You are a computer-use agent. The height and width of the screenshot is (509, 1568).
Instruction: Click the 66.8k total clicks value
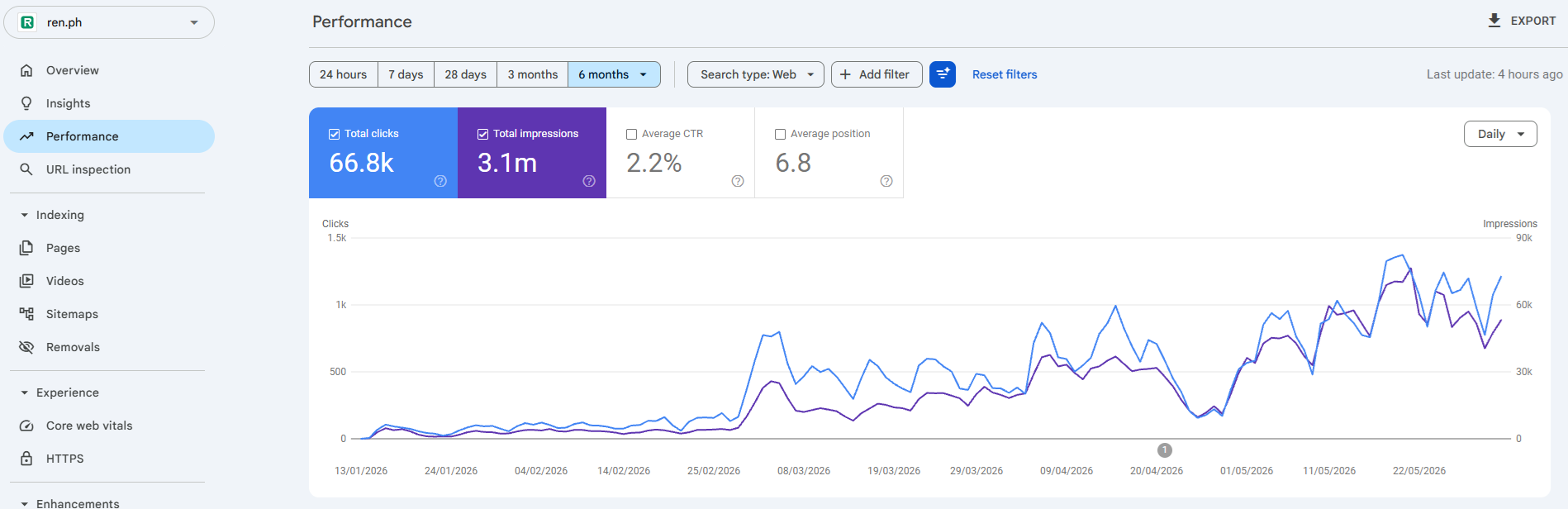tap(362, 163)
